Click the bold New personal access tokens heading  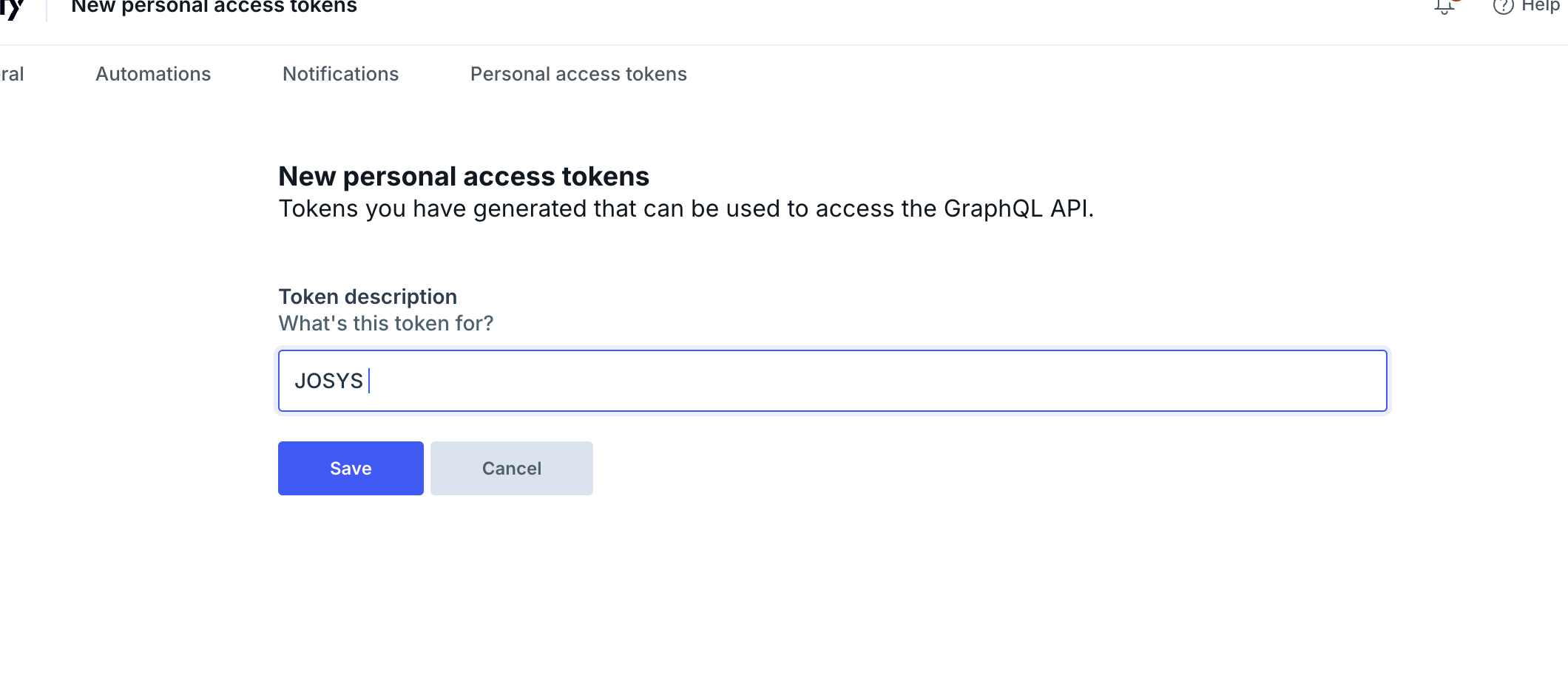click(x=463, y=177)
